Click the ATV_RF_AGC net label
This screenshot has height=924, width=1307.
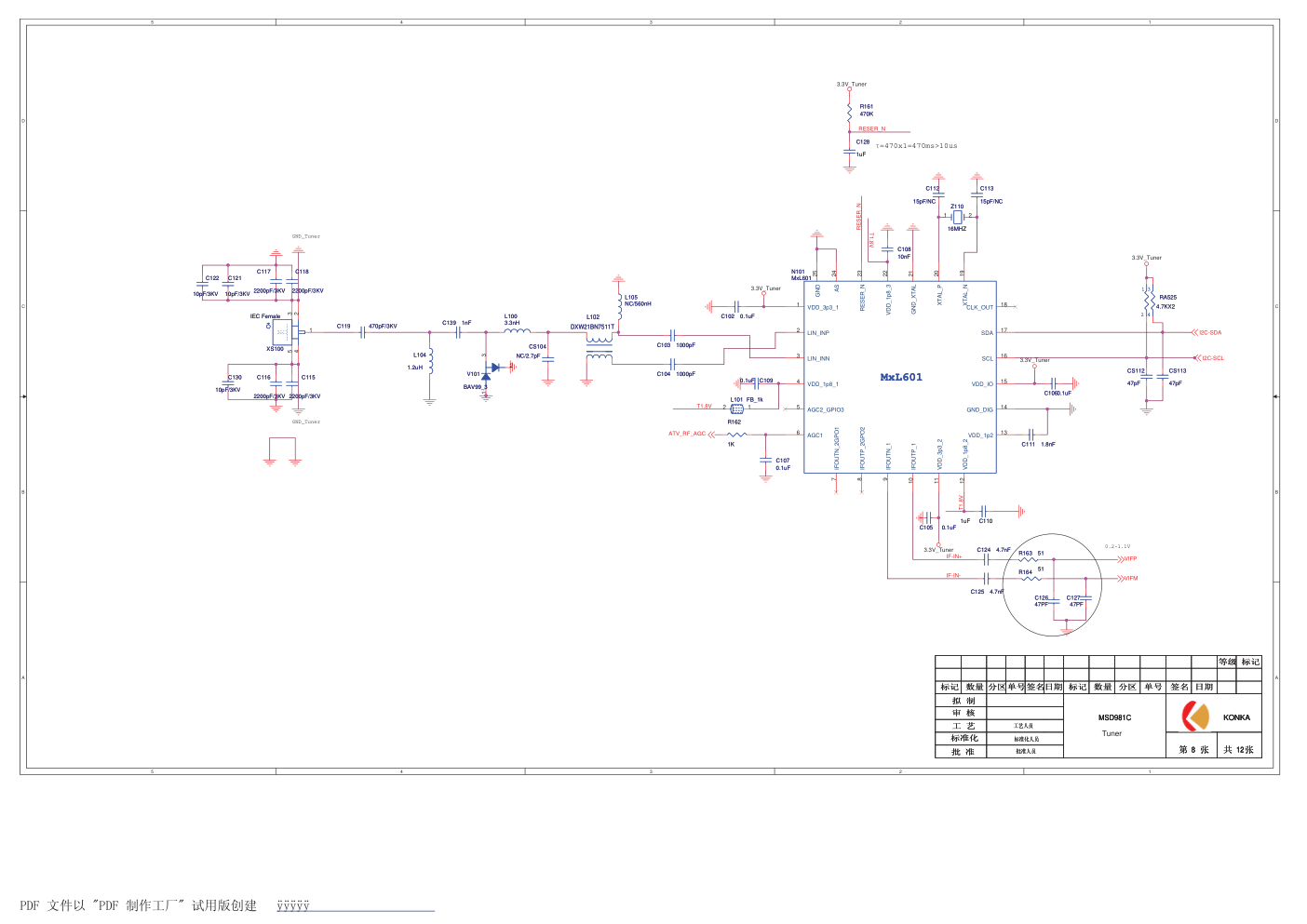[687, 434]
